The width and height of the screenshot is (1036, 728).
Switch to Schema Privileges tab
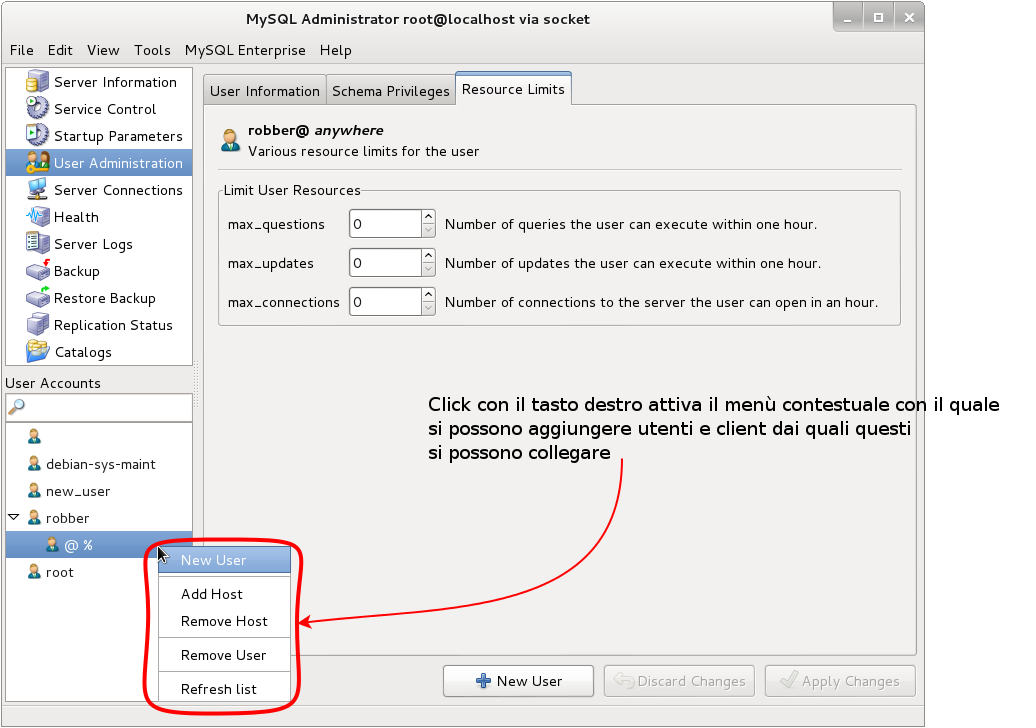click(390, 91)
